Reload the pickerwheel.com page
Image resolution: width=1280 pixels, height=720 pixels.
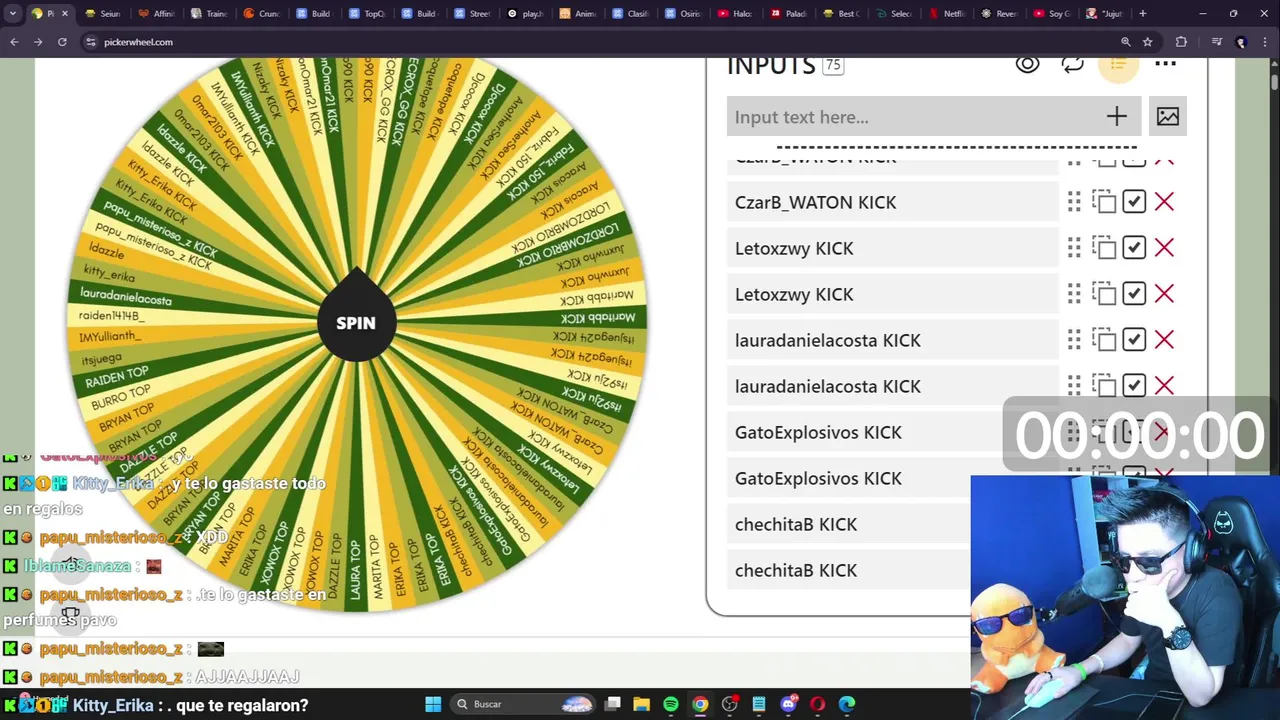point(62,42)
